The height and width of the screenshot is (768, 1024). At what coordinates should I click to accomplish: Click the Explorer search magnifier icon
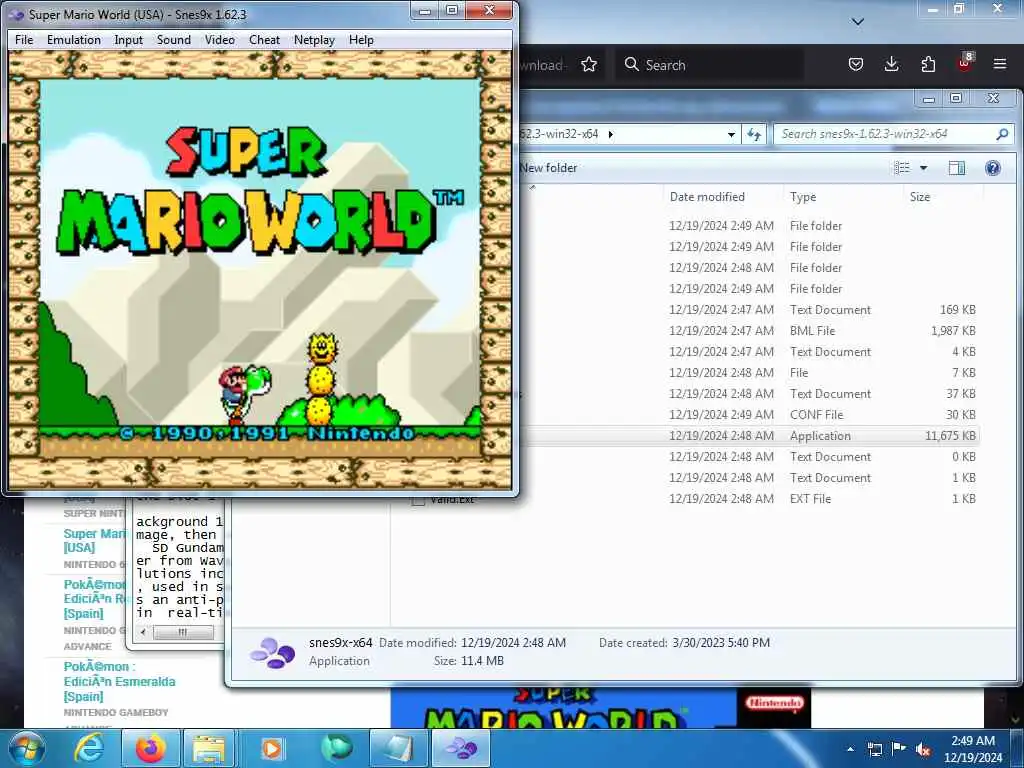click(1002, 134)
